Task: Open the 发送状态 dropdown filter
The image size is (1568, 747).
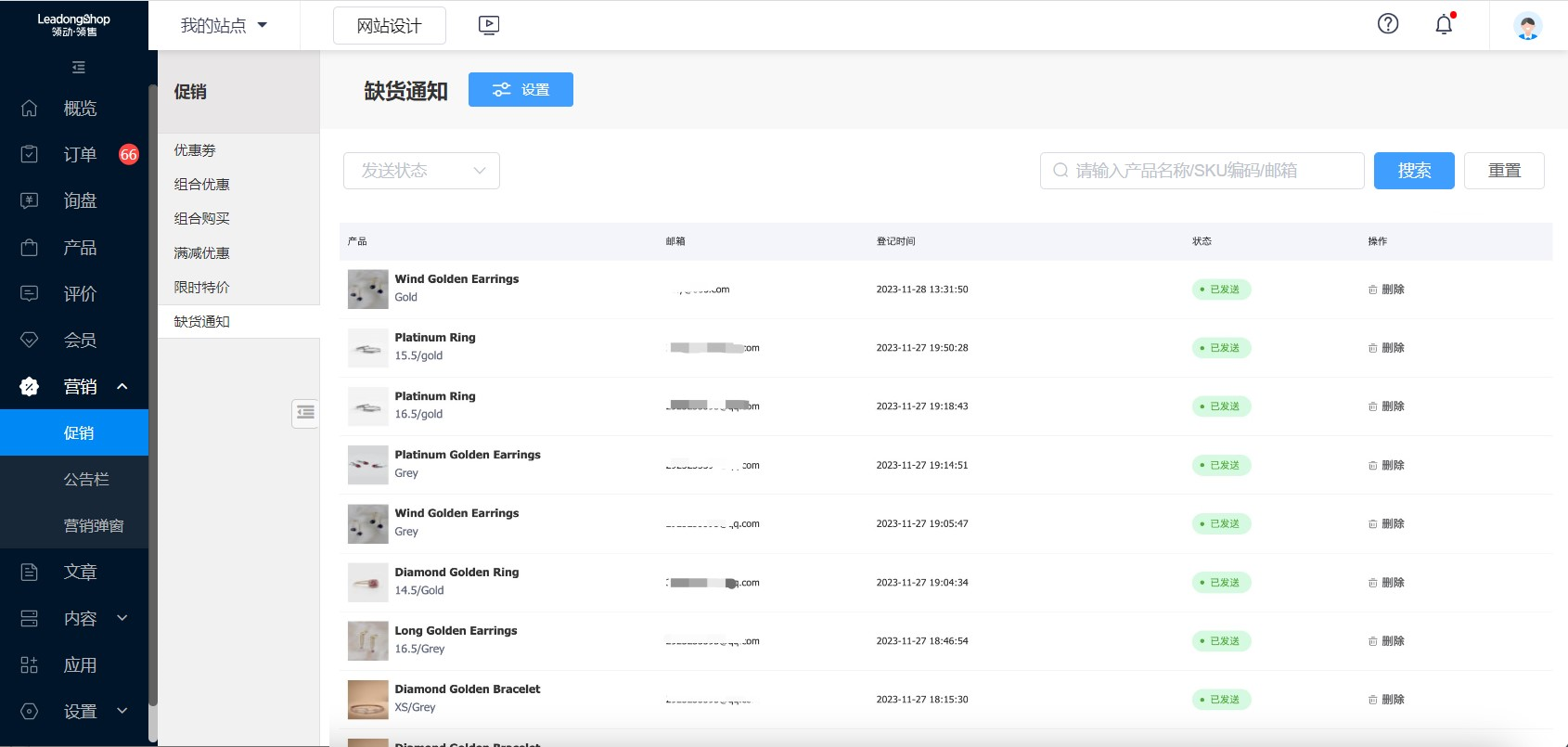Action: click(x=421, y=171)
